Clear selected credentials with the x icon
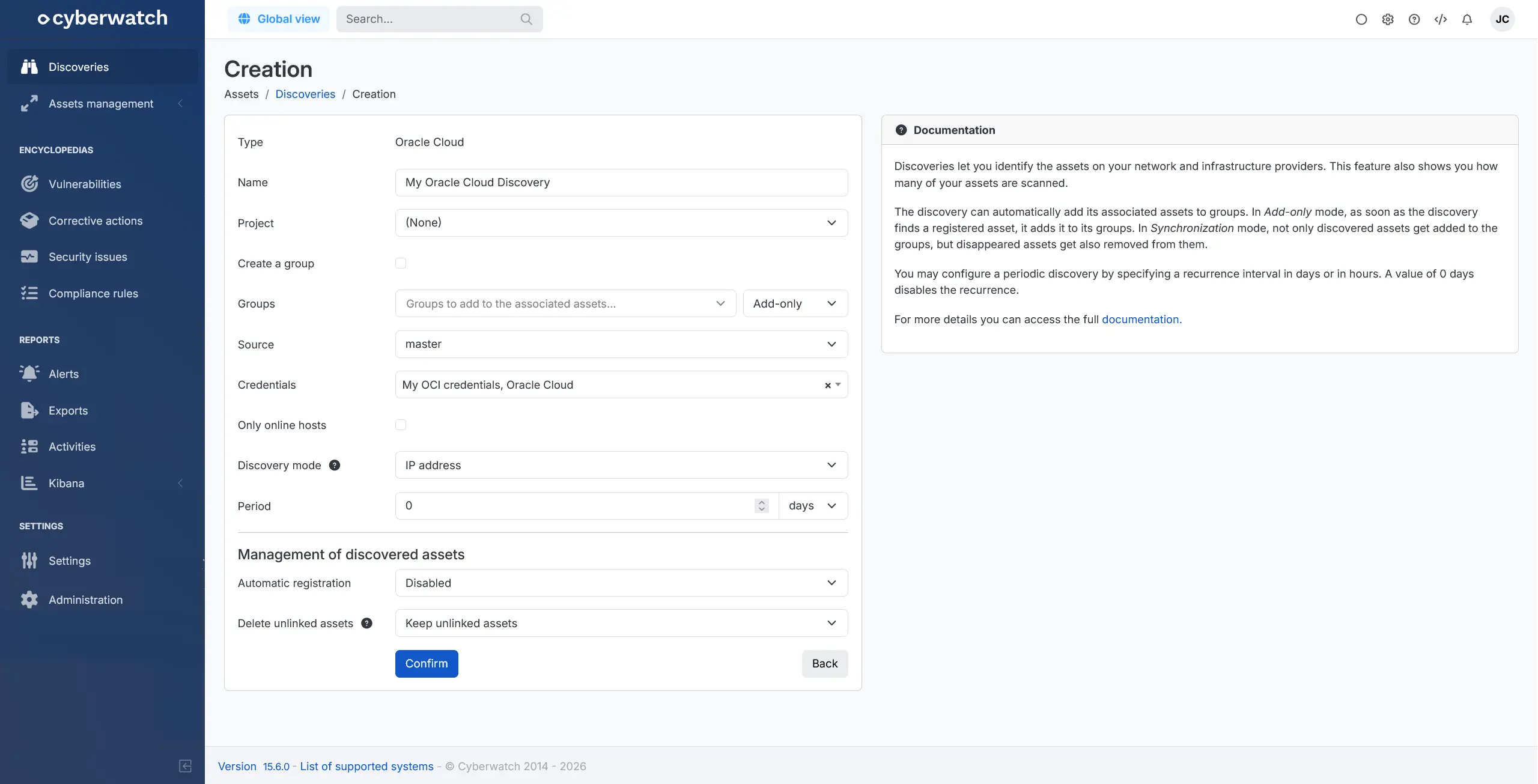This screenshot has height=784, width=1538. pyautogui.click(x=827, y=385)
